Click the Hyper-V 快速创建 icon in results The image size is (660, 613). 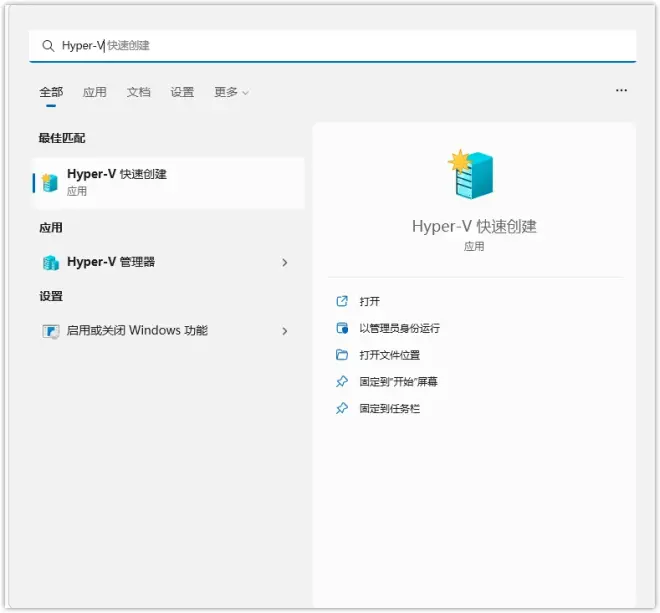50,183
